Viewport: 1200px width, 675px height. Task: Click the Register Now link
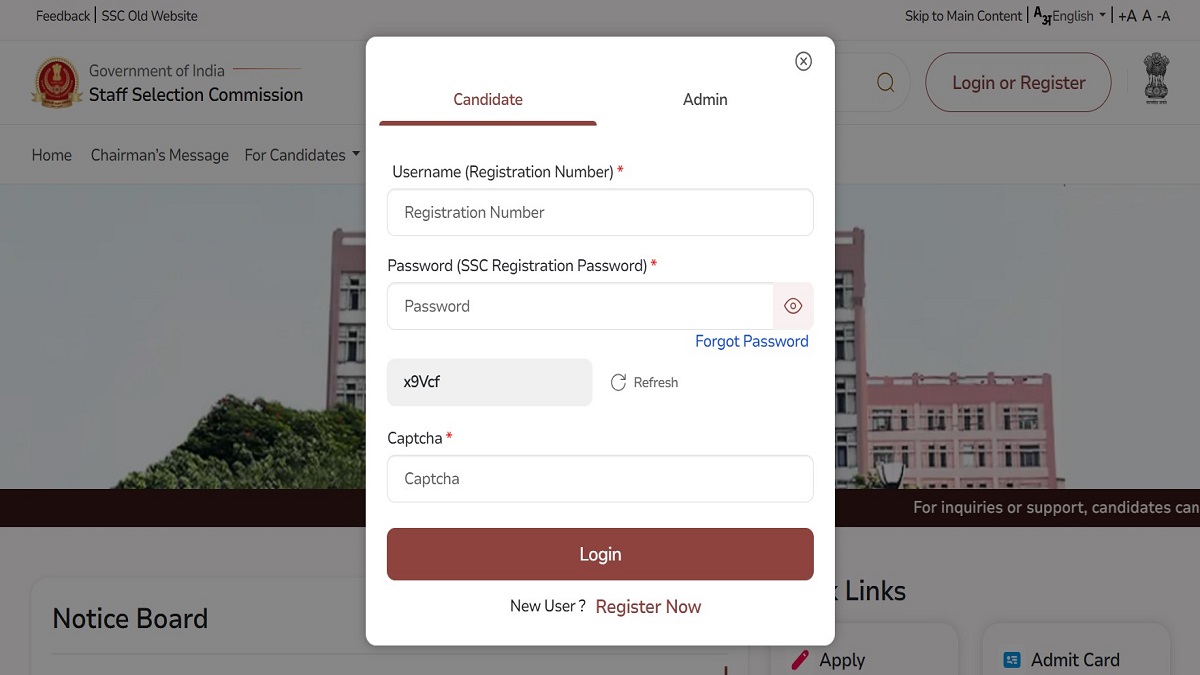(648, 606)
